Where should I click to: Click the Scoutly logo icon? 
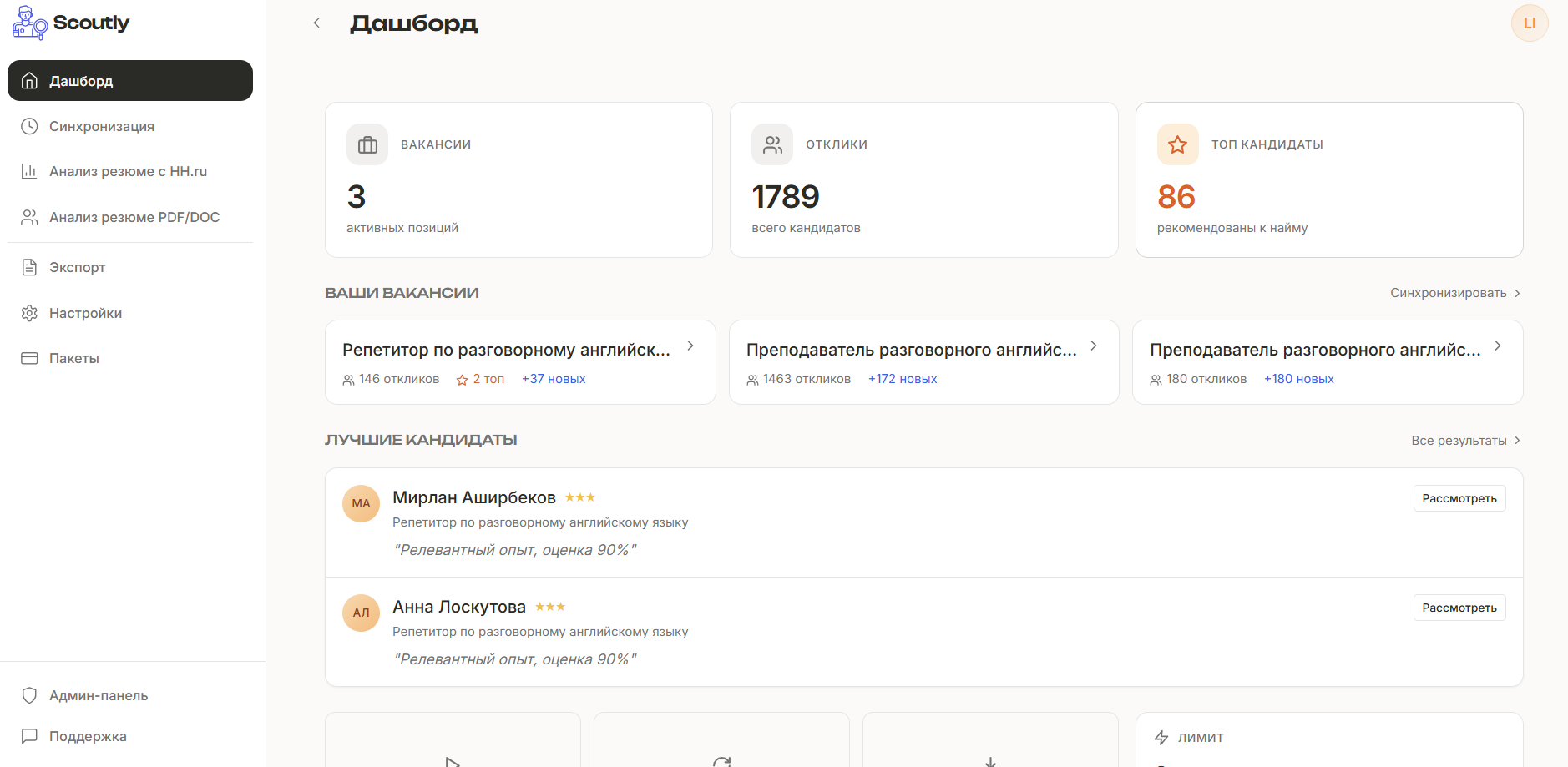(x=29, y=23)
